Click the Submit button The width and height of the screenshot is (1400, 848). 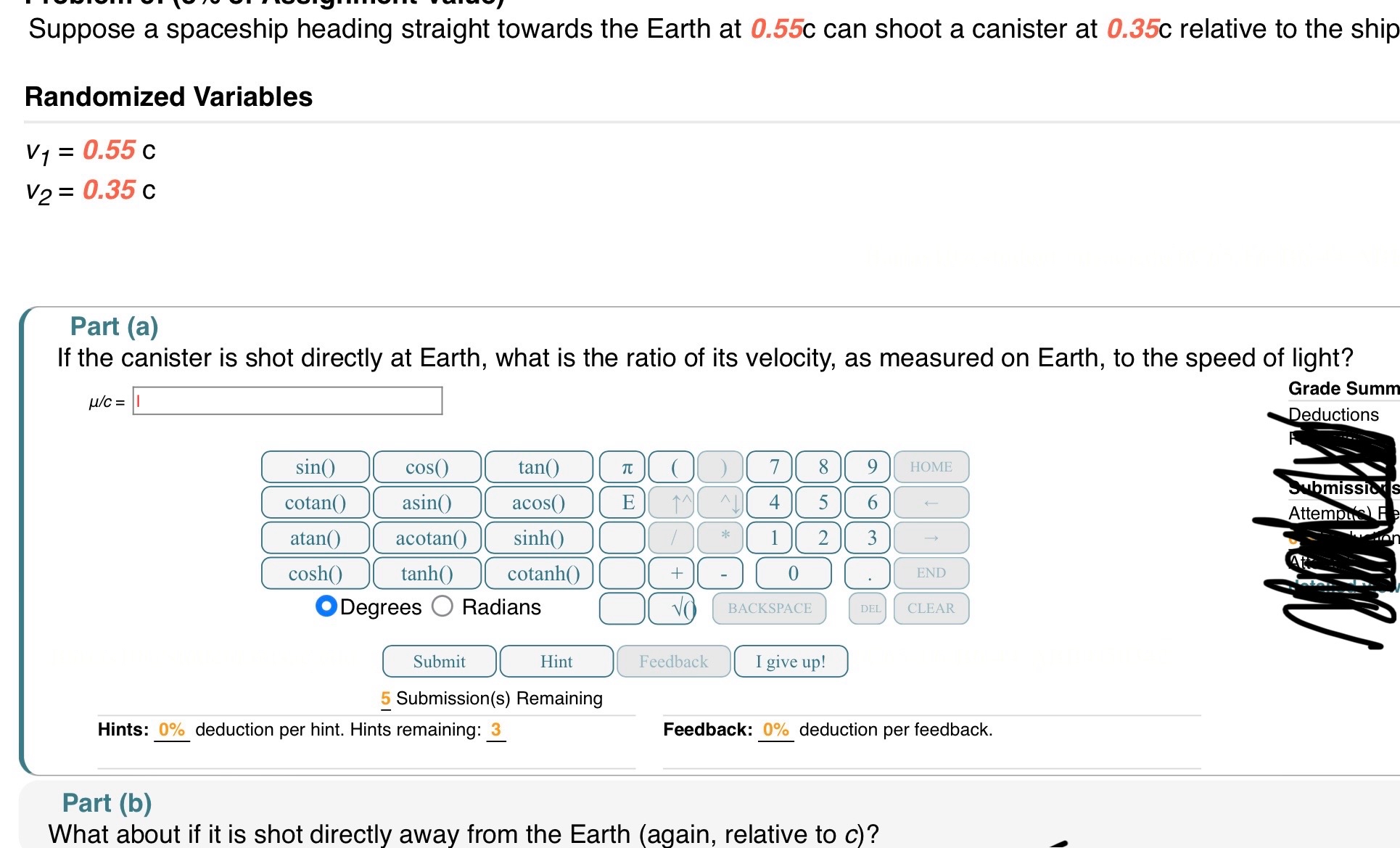pyautogui.click(x=438, y=661)
